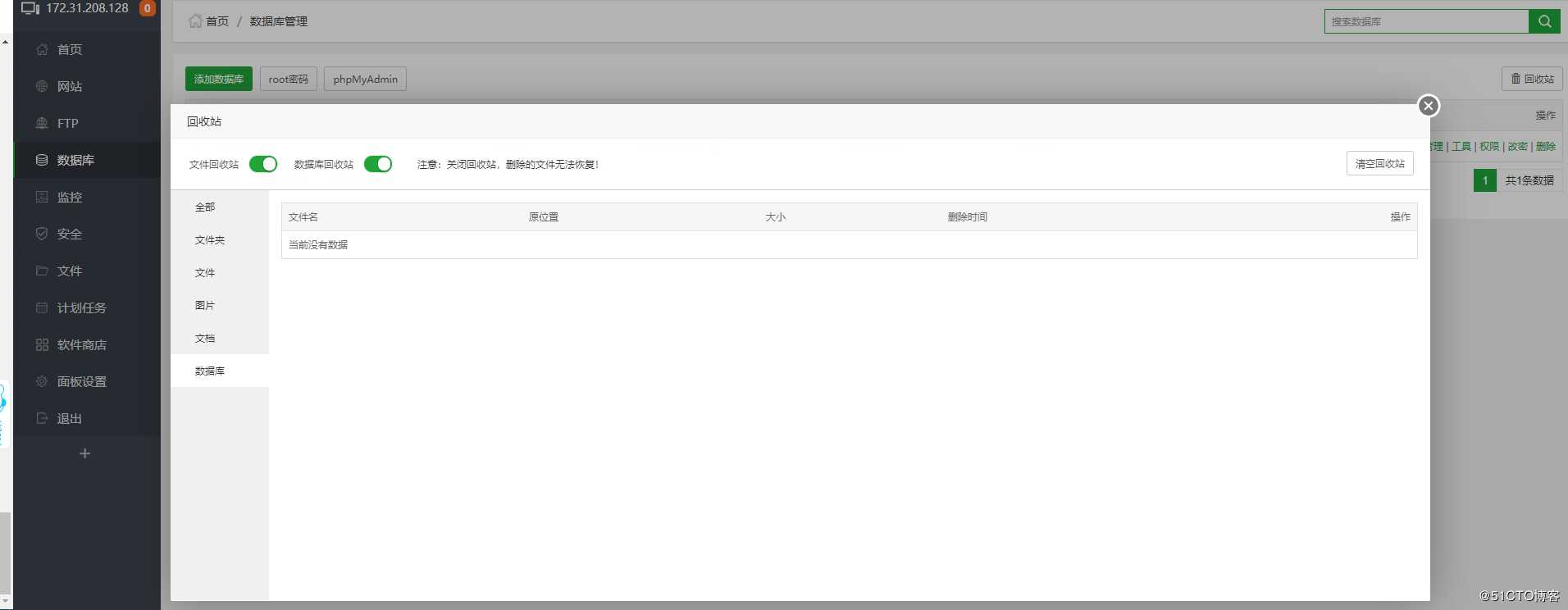Screen dimensions: 1568x610
Task: Click the 大小 column header
Action: tap(776, 217)
